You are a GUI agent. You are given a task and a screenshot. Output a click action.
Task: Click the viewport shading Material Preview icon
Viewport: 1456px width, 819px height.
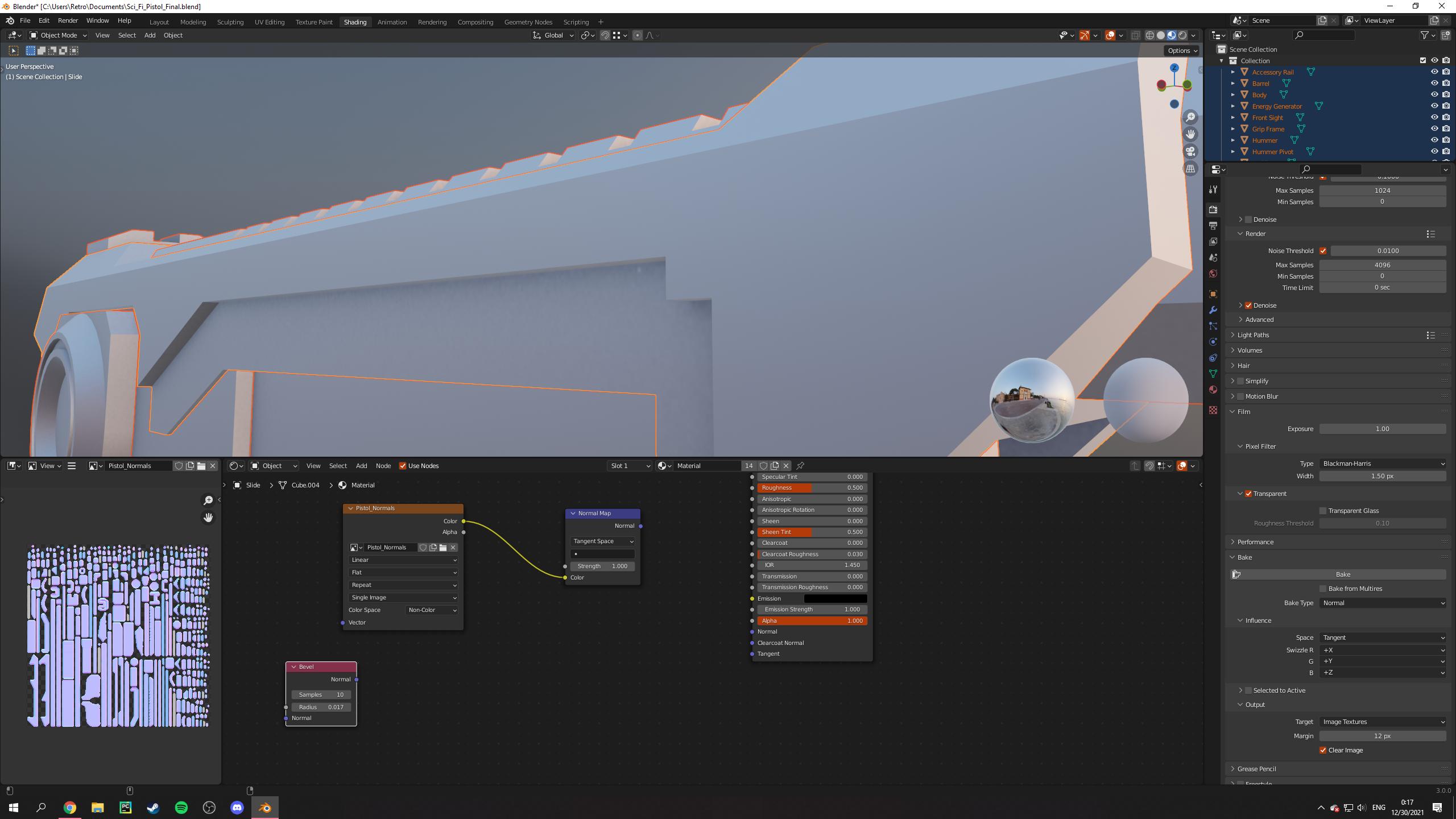click(1171, 35)
